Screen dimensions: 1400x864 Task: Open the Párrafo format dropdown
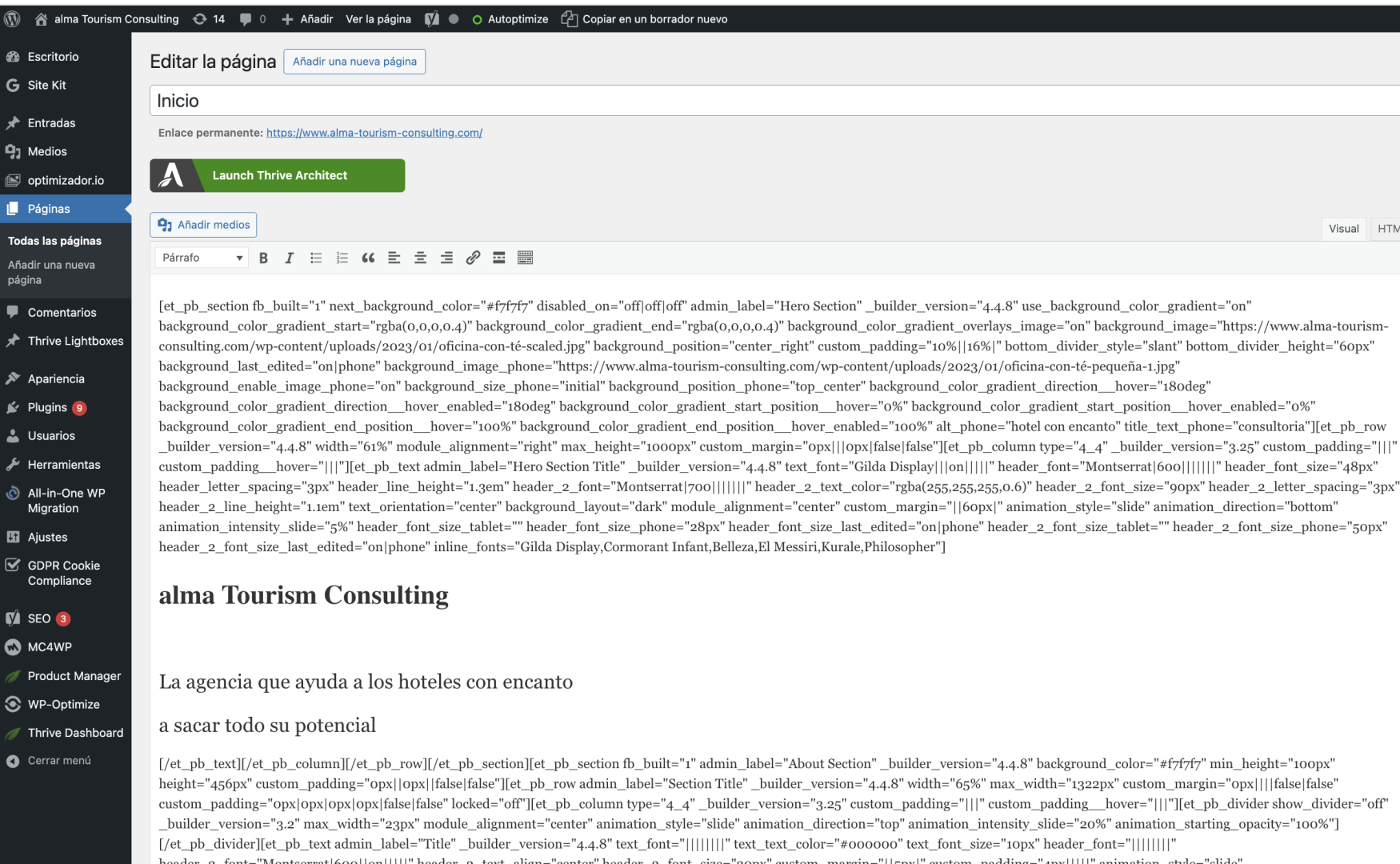tap(202, 258)
